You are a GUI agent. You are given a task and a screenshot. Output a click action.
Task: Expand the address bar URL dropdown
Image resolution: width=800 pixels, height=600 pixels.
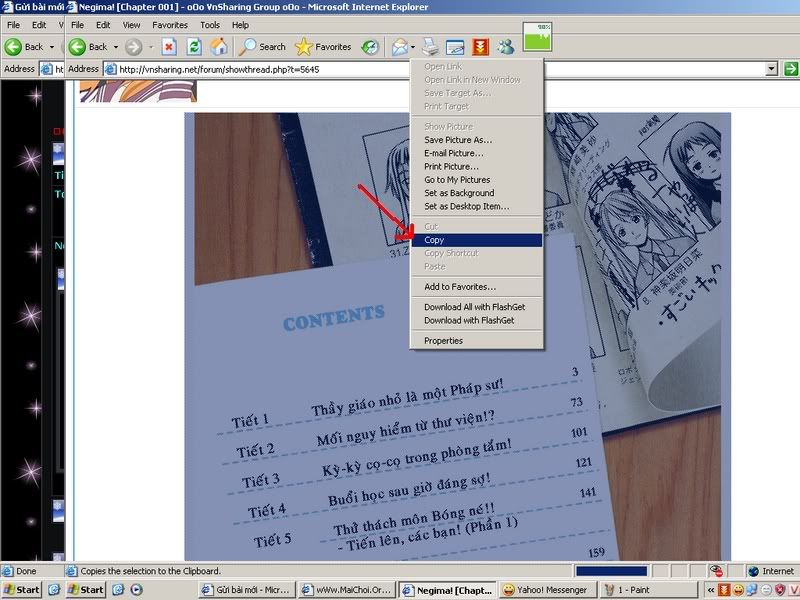pyautogui.click(x=771, y=68)
